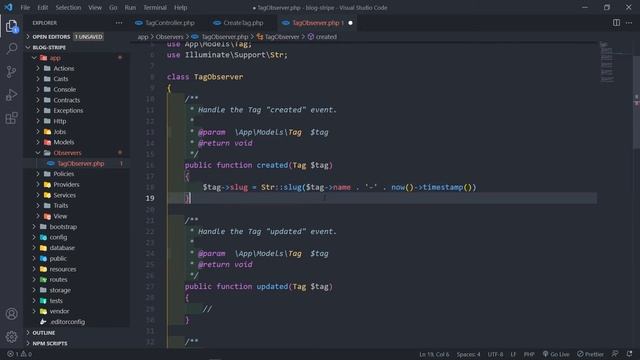Open the Extensions view
The height and width of the screenshot is (360, 640).
tap(11, 118)
